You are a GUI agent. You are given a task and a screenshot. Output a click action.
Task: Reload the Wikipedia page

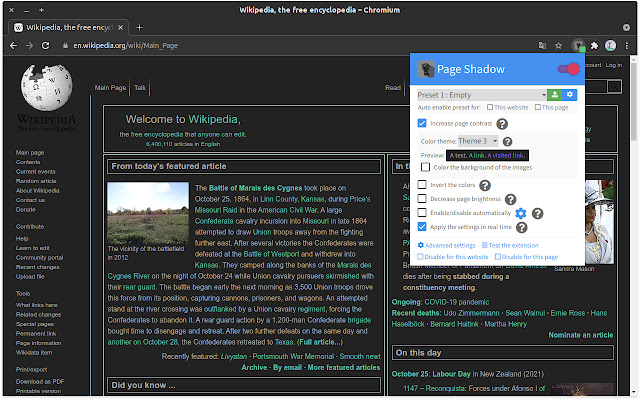[x=45, y=46]
